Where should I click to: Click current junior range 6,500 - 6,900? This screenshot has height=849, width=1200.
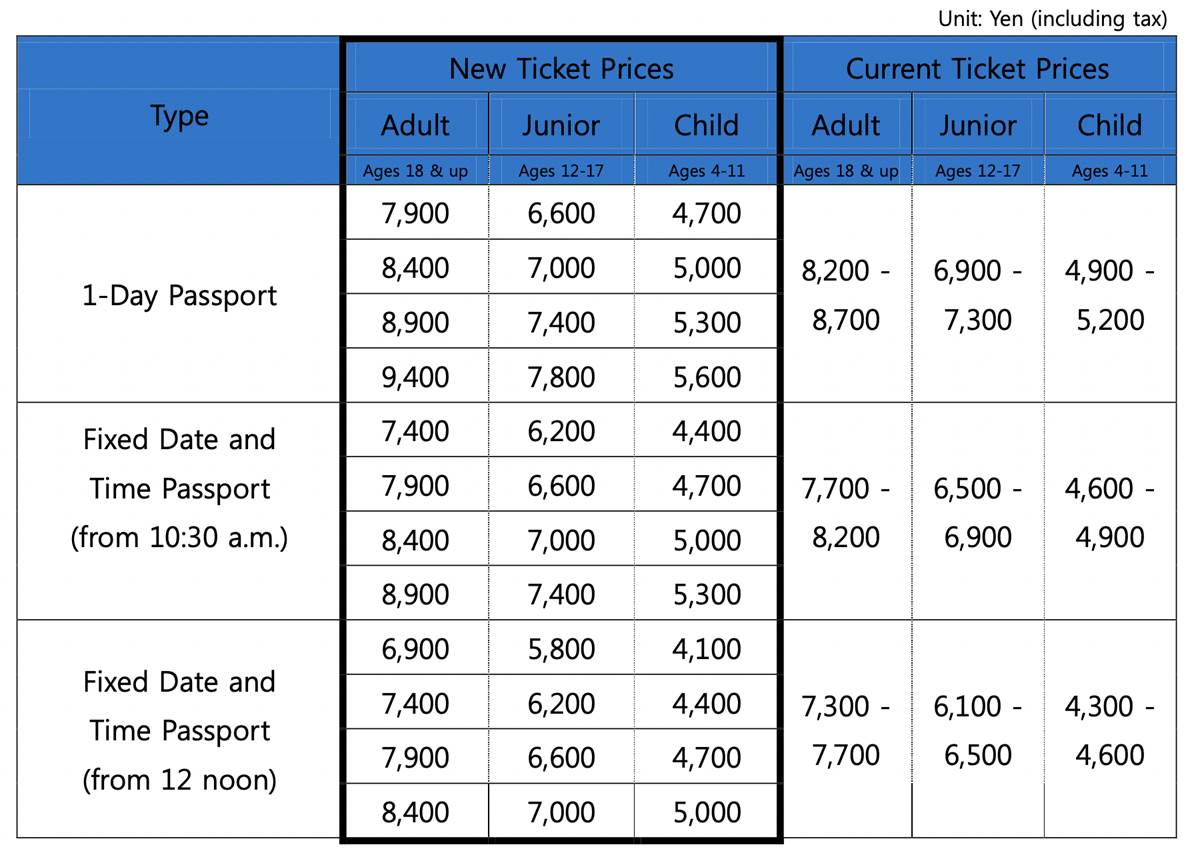click(x=977, y=512)
